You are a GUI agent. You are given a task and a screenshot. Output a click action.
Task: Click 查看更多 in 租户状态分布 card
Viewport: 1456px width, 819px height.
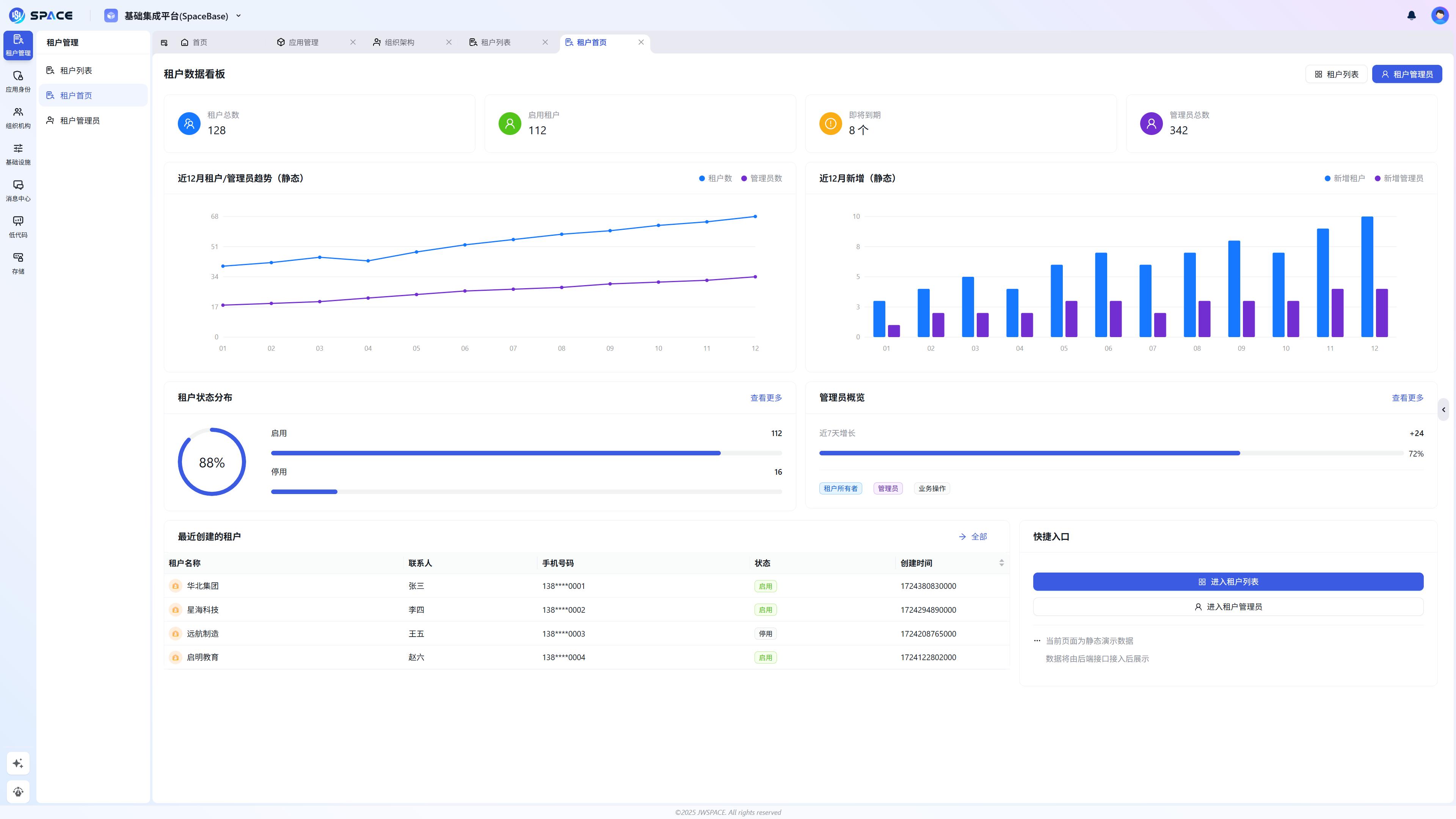click(x=765, y=398)
